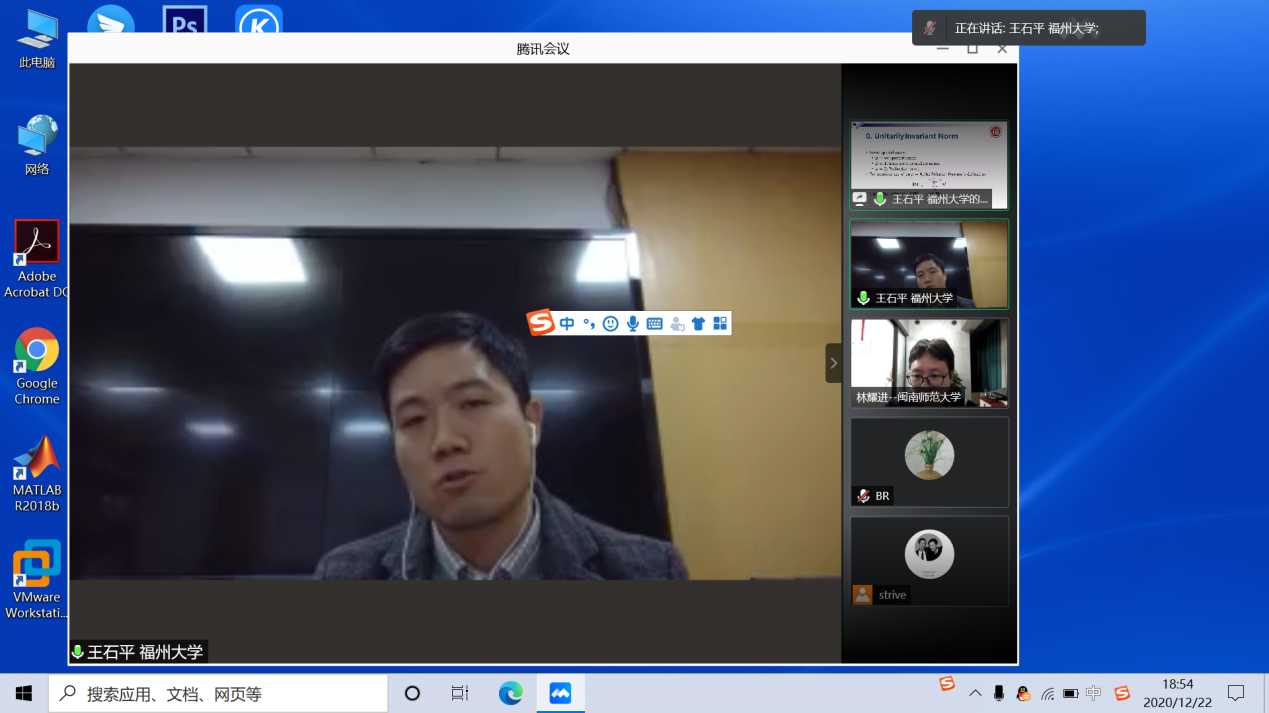1269x713 pixels.
Task: Click the Sogou IME microphone voice input icon
Action: 633,323
